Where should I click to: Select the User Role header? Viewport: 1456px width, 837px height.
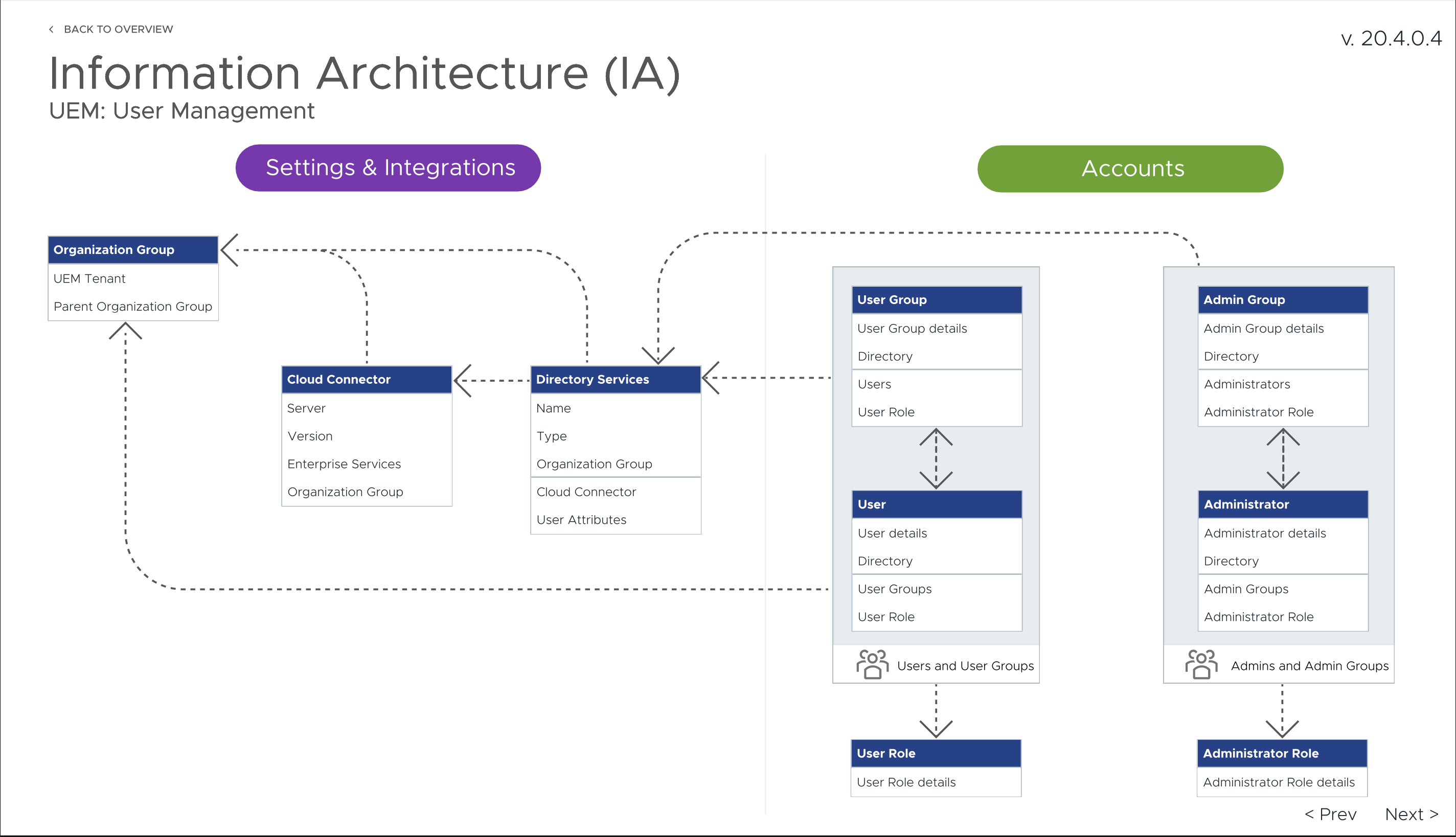936,753
